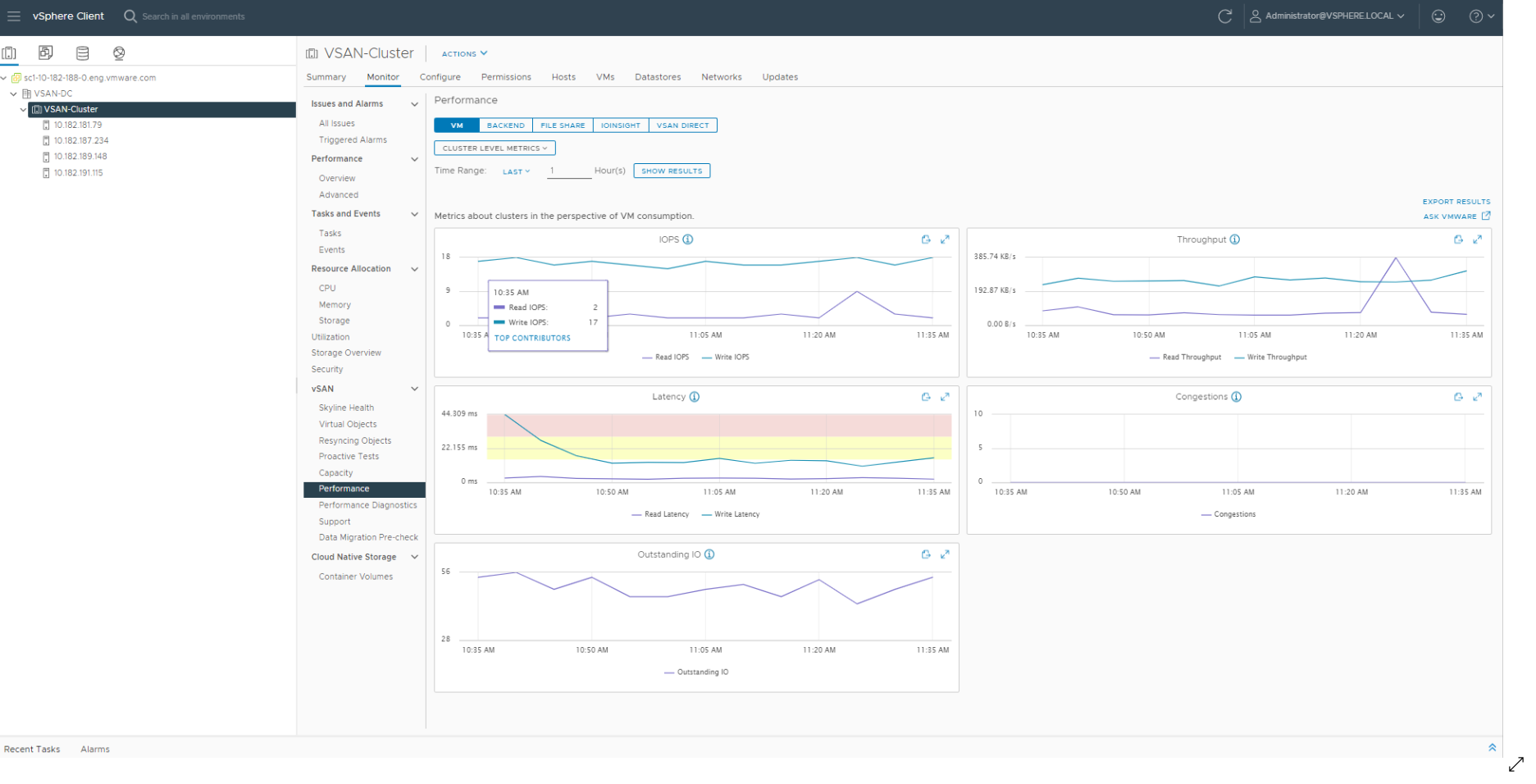Open the Cluster Level Metrics dropdown
1536x784 pixels.
click(x=495, y=148)
